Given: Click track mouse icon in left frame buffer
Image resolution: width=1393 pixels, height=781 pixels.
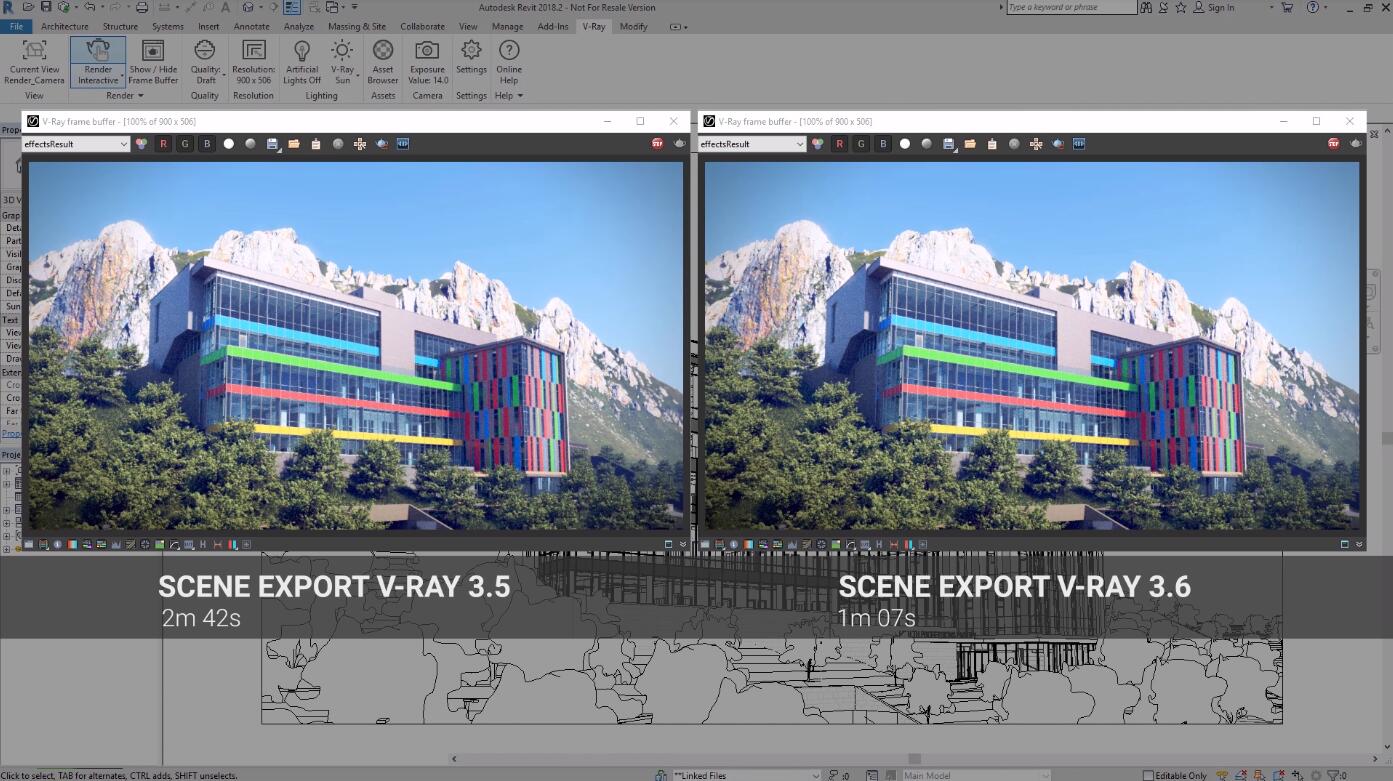Looking at the screenshot, I should pos(360,144).
